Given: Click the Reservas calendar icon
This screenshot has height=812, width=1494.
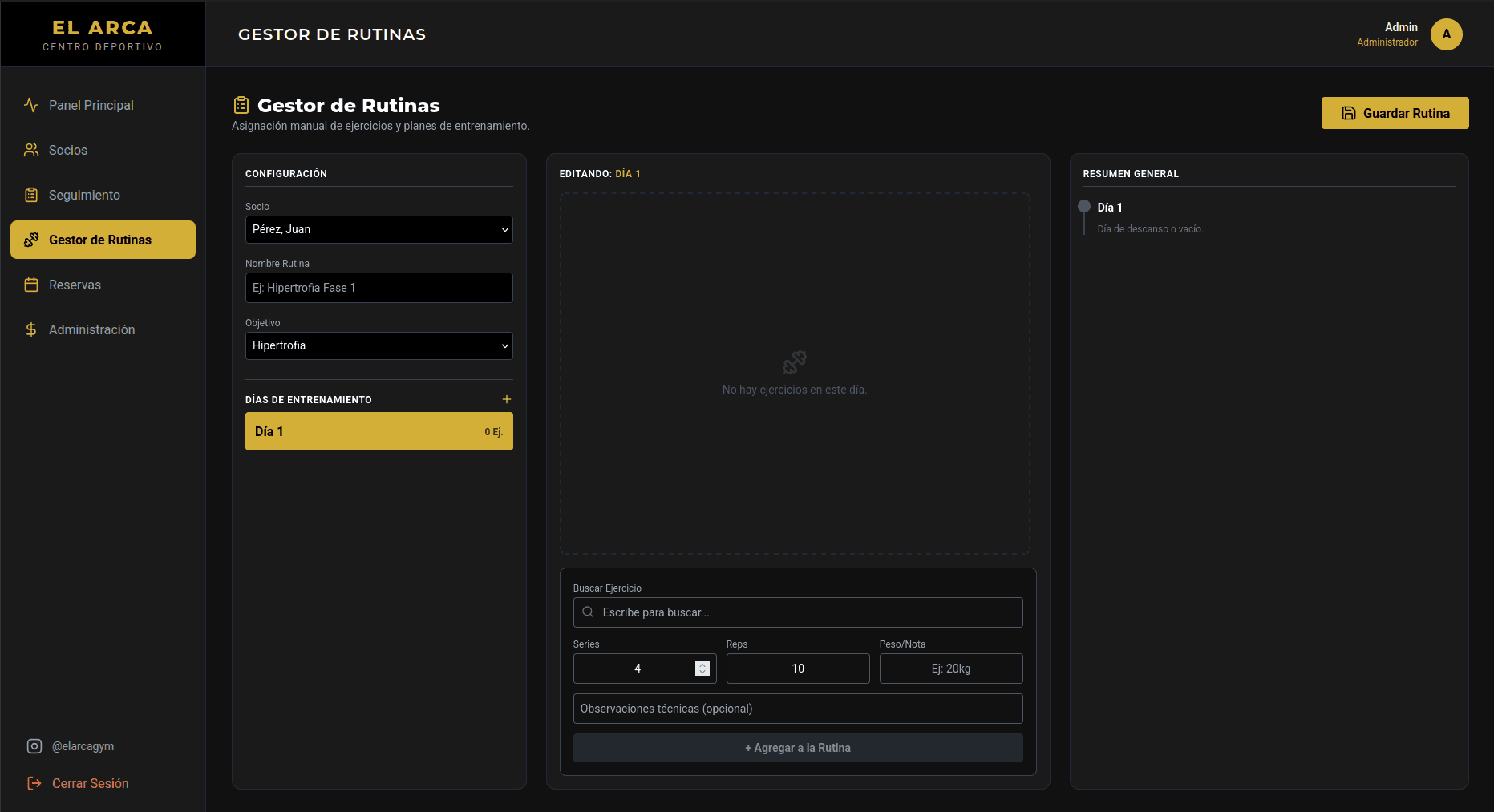Looking at the screenshot, I should 31,285.
